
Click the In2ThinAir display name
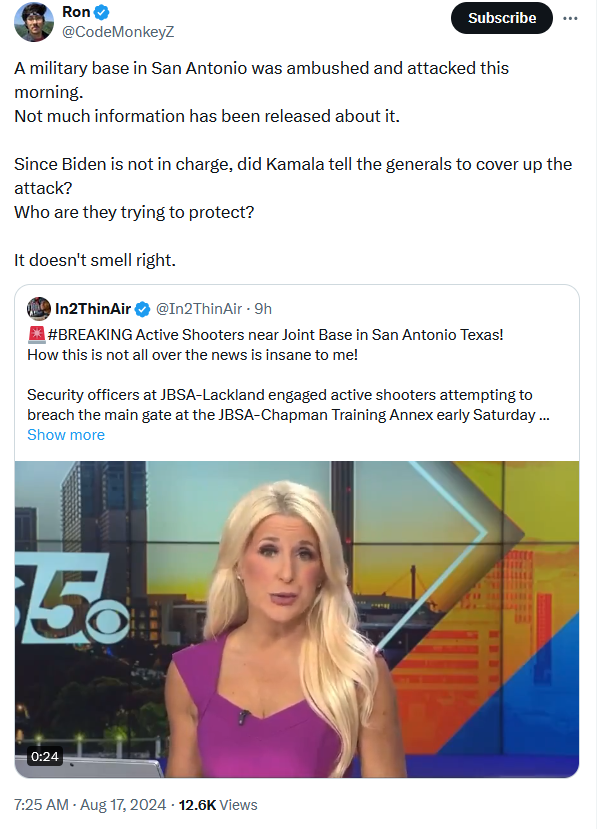[x=93, y=309]
